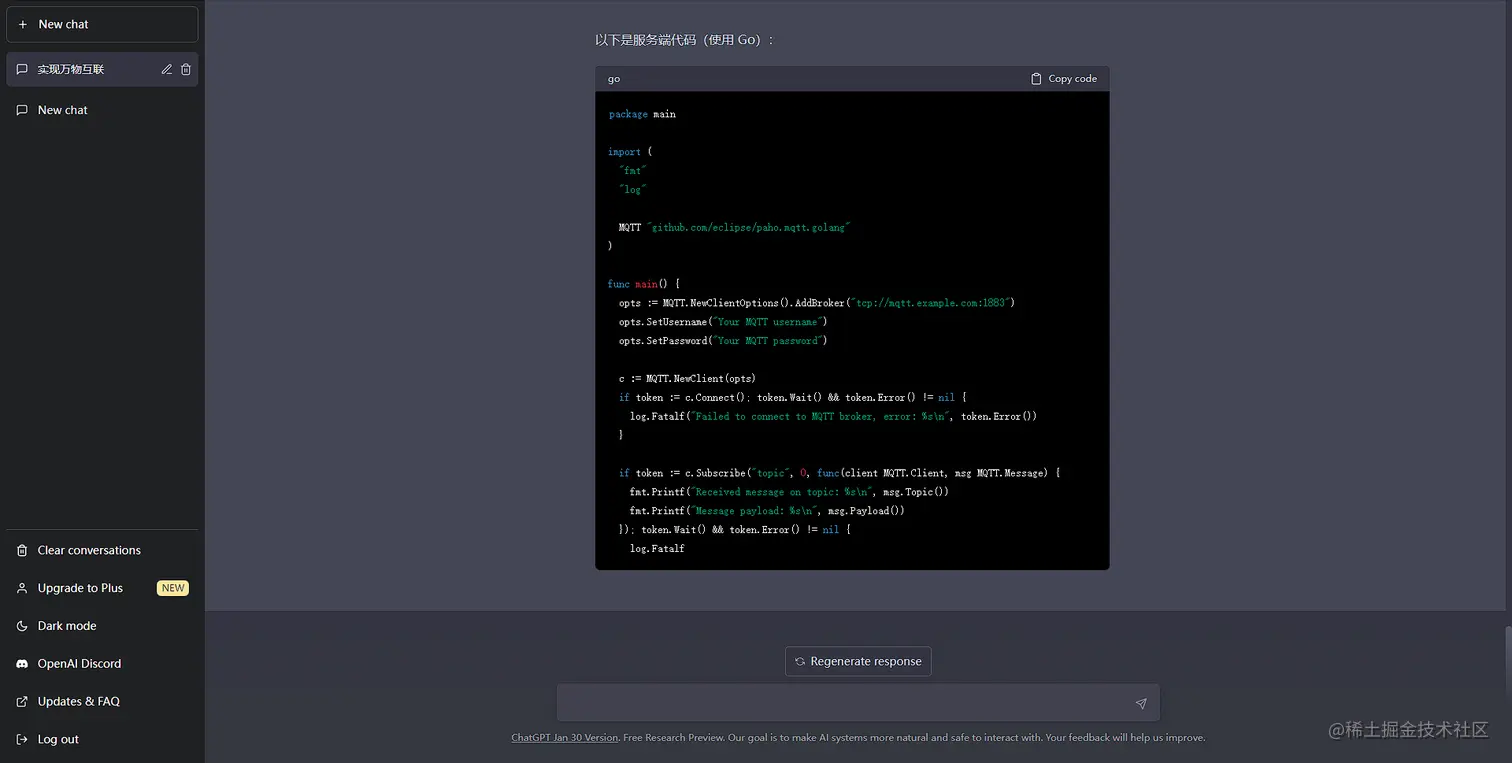
Task: Click the 'opts.SetPassword' code line
Action: [723, 341]
